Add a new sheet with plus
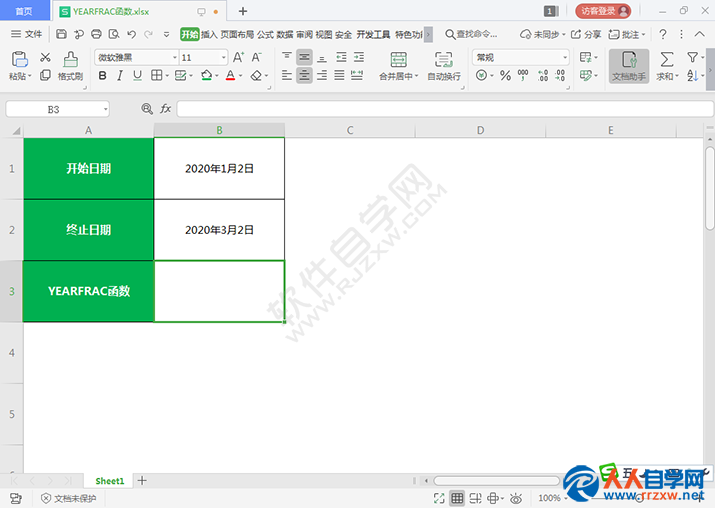The height and width of the screenshot is (508, 715). (142, 480)
